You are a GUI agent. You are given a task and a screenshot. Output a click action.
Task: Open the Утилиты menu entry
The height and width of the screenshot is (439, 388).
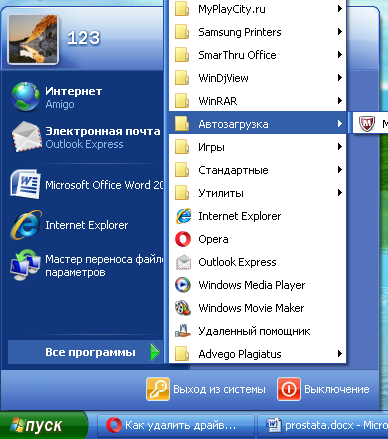coord(258,193)
